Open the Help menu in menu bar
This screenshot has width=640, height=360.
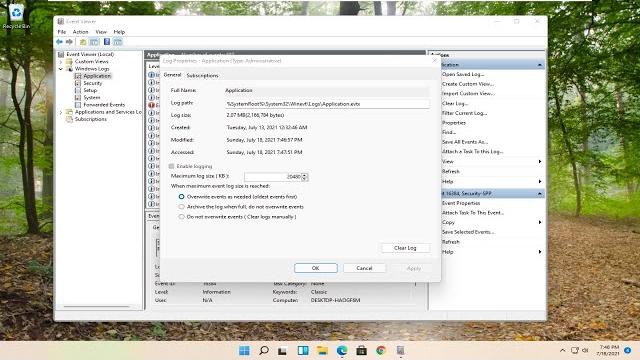tap(119, 32)
